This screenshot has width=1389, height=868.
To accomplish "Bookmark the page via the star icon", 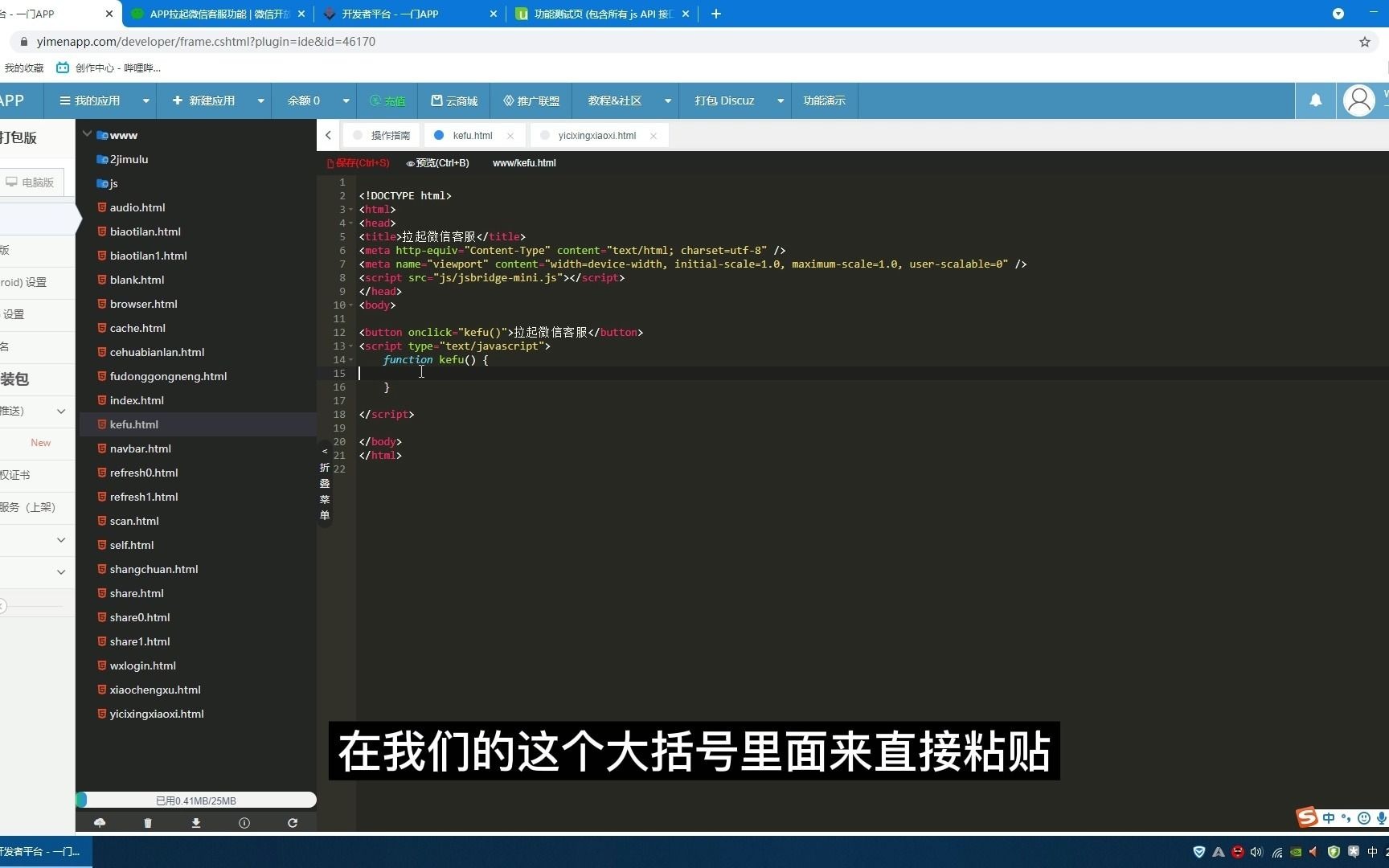I will (1364, 42).
